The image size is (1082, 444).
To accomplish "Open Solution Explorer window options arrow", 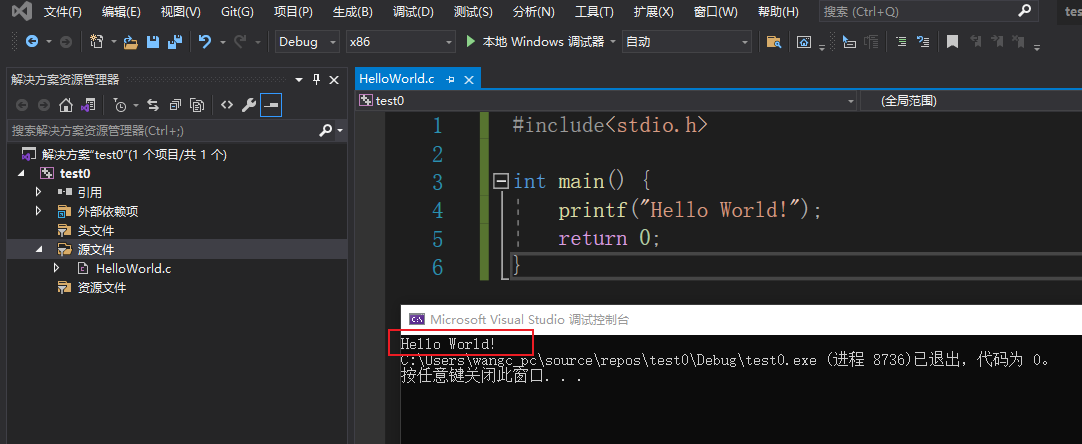I will [x=299, y=79].
